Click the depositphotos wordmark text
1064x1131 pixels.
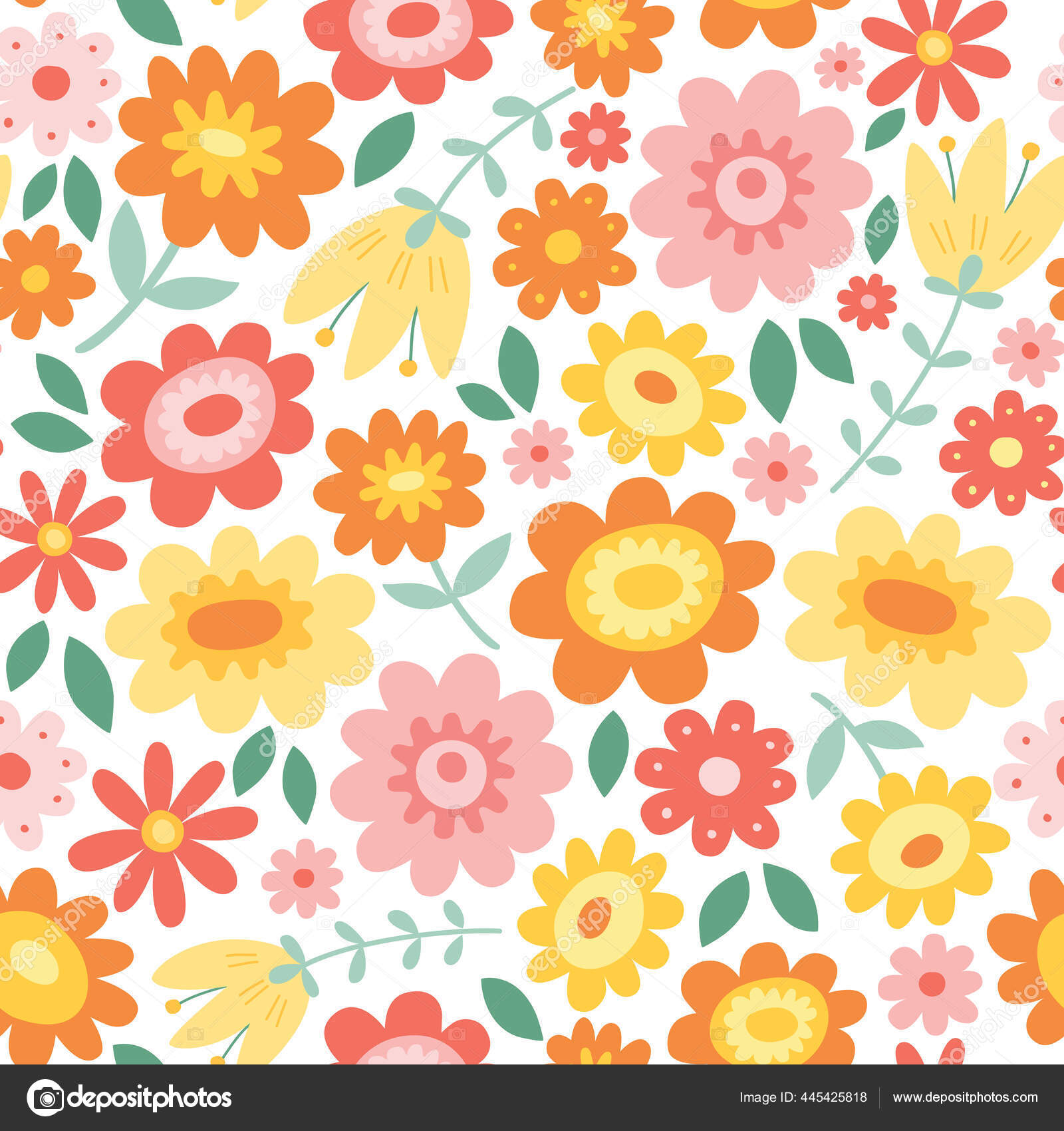pyautogui.click(x=153, y=1098)
